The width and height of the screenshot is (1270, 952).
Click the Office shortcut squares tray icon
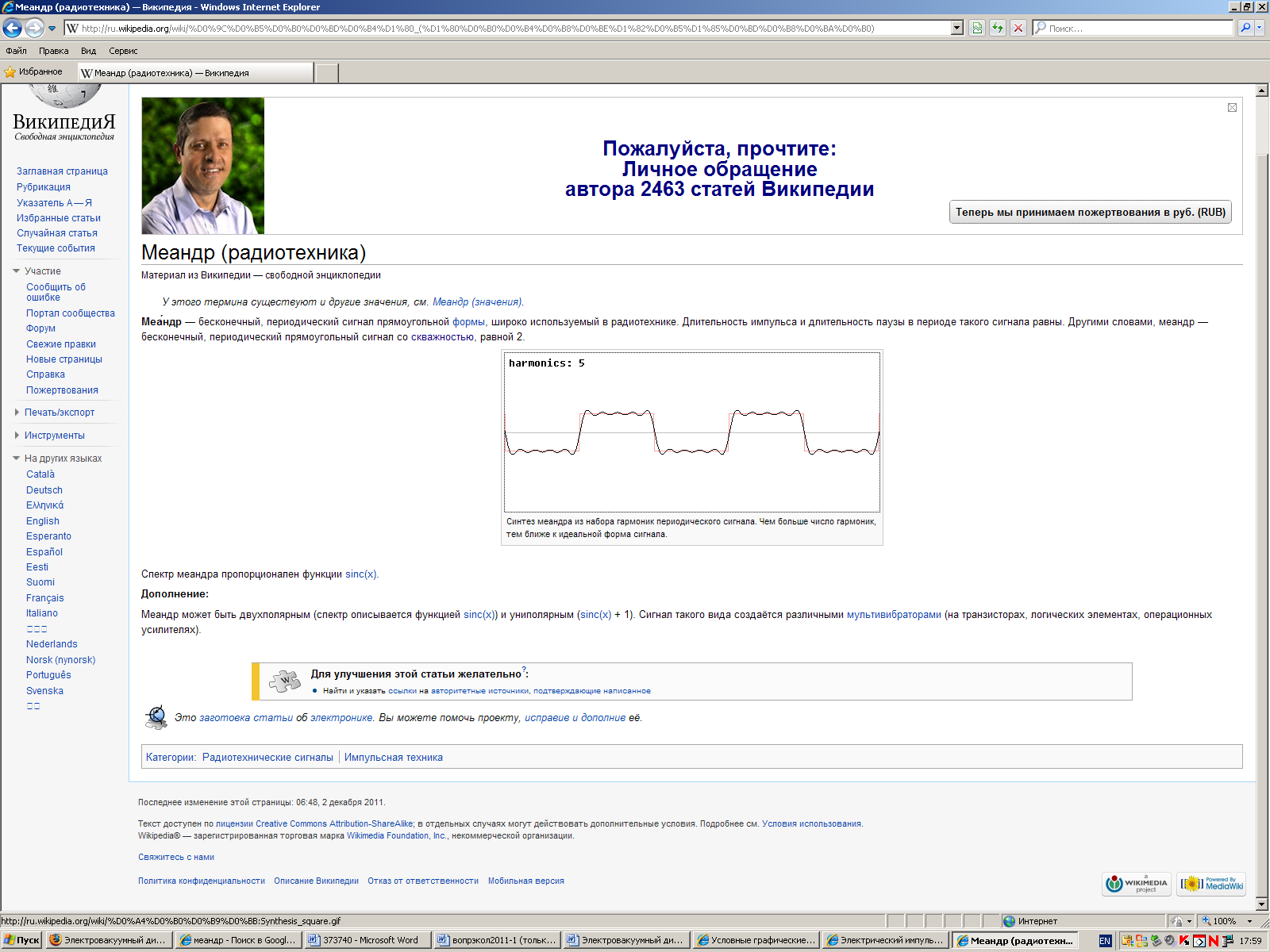[1141, 941]
